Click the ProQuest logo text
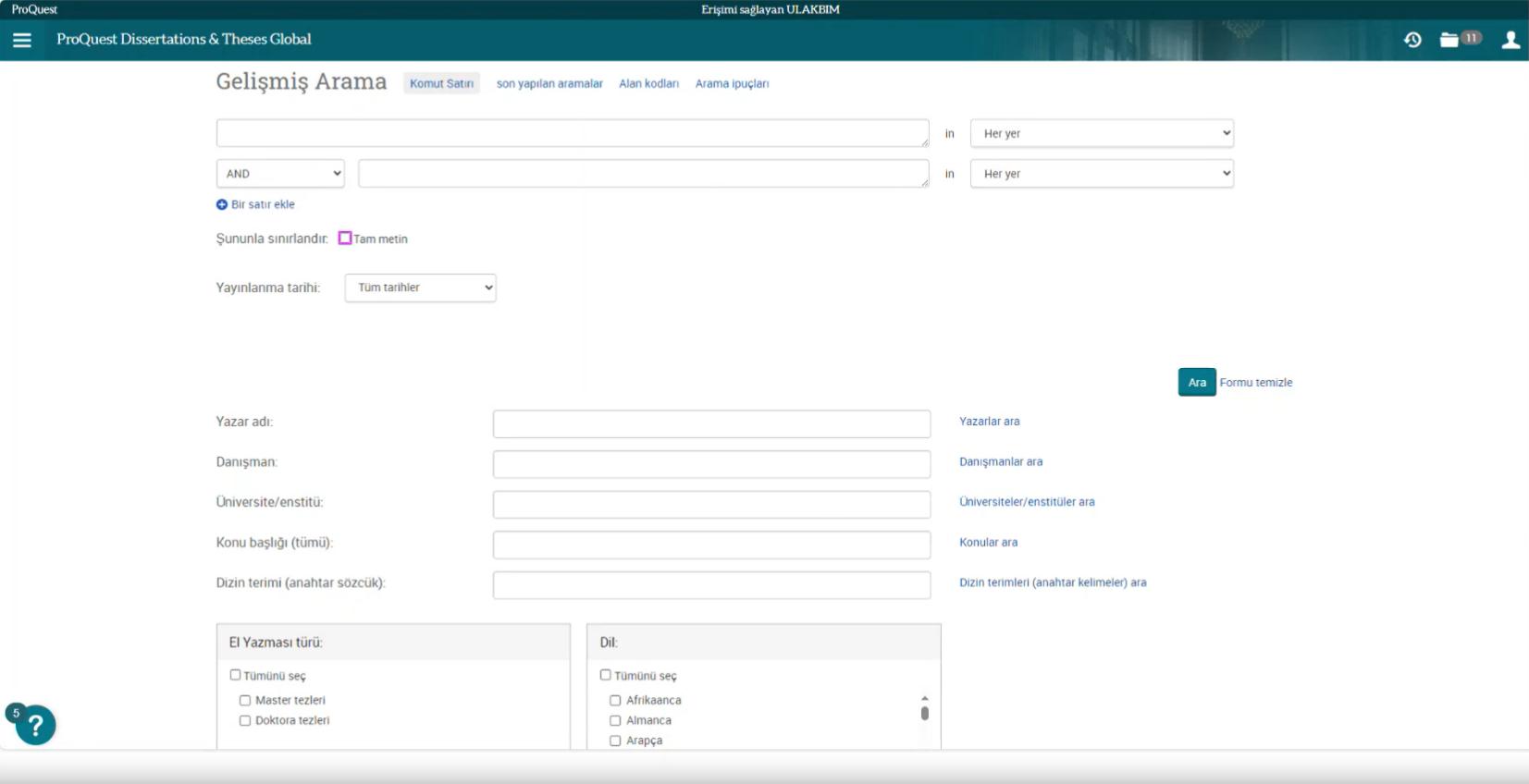The width and height of the screenshot is (1529, 784). tap(34, 9)
